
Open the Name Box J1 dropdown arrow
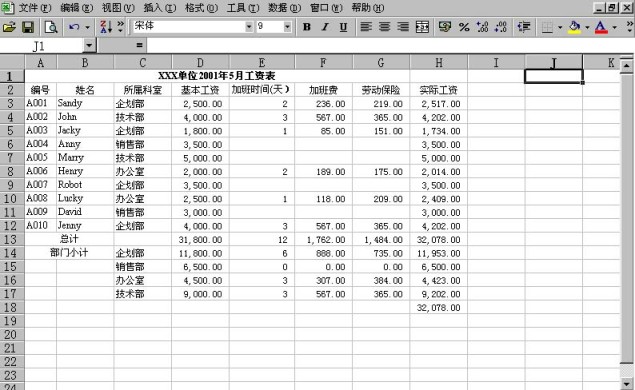coord(89,45)
